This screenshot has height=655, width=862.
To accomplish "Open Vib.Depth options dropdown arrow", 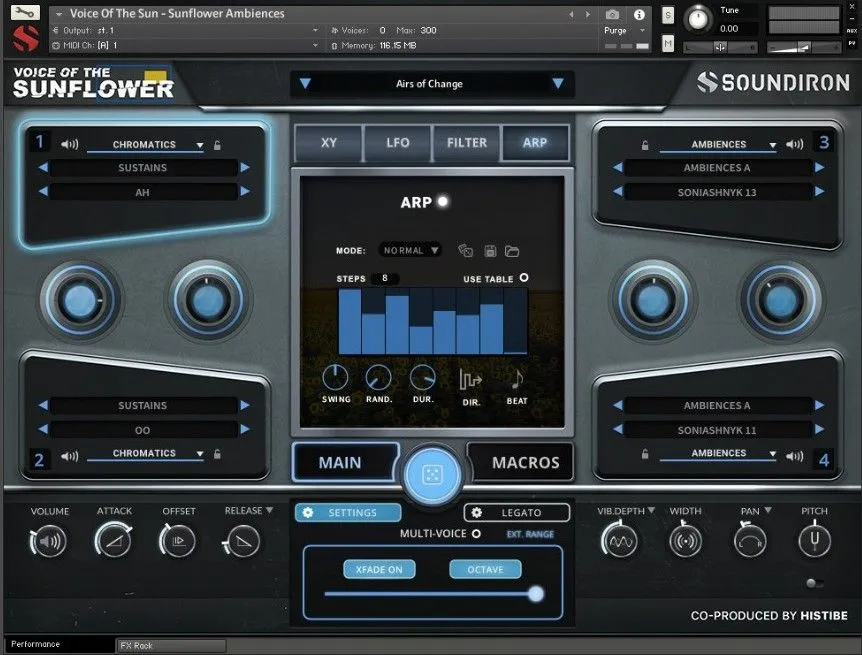I will [x=651, y=510].
